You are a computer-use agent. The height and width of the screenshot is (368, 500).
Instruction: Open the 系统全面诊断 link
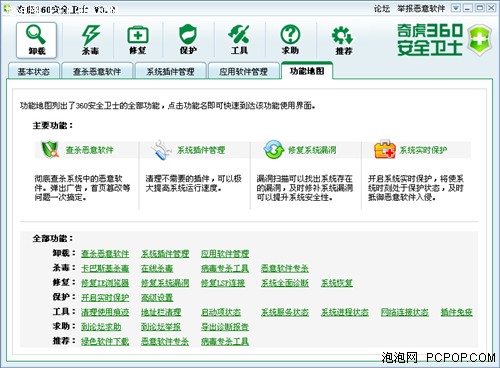coord(285,283)
